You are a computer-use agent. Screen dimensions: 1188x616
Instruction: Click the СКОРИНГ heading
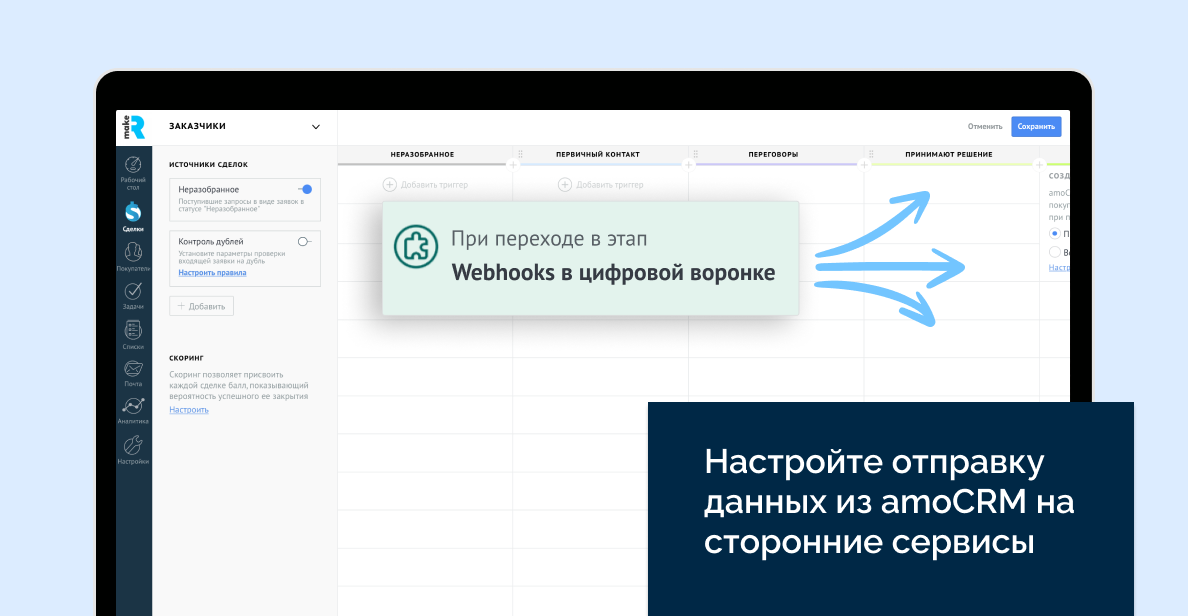coord(186,358)
